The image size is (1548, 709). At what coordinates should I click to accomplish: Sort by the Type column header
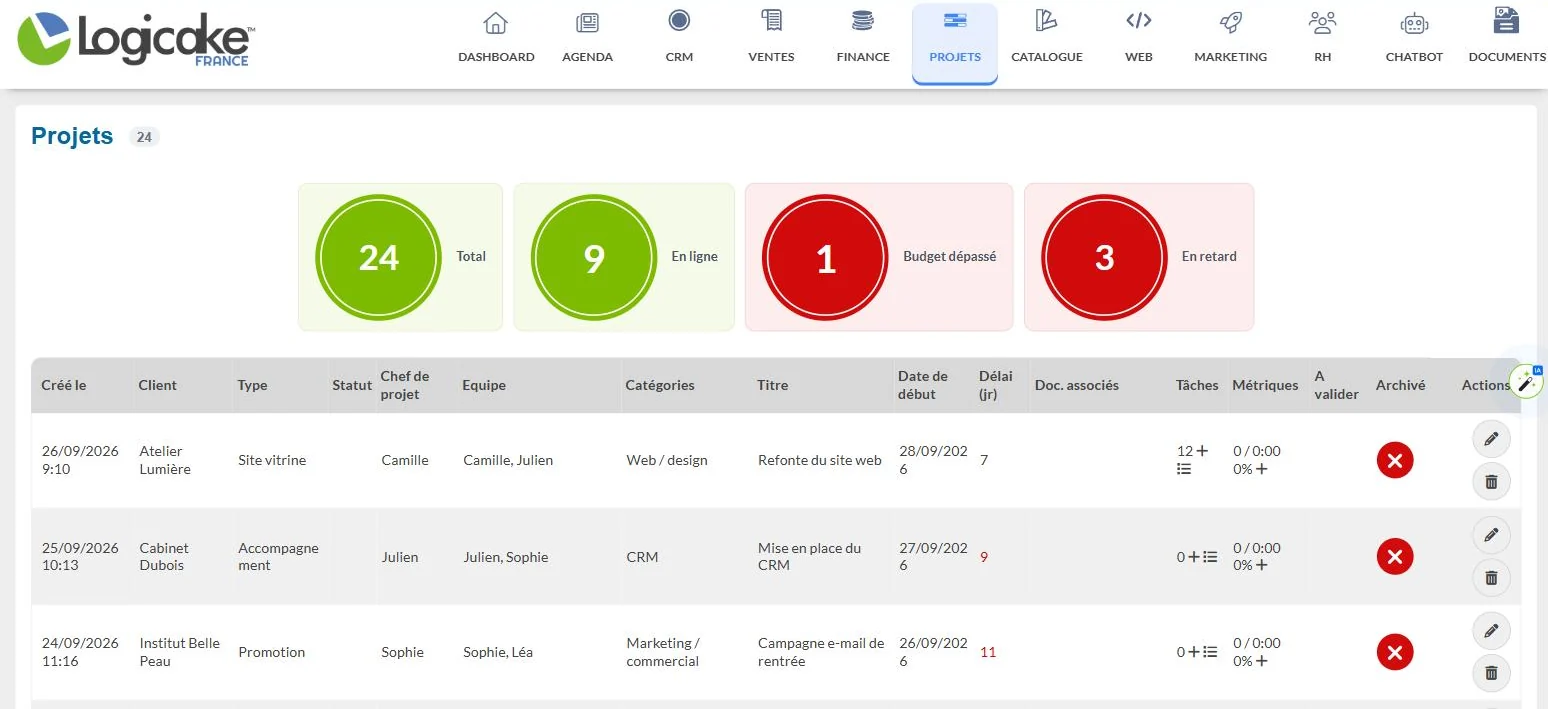point(252,385)
